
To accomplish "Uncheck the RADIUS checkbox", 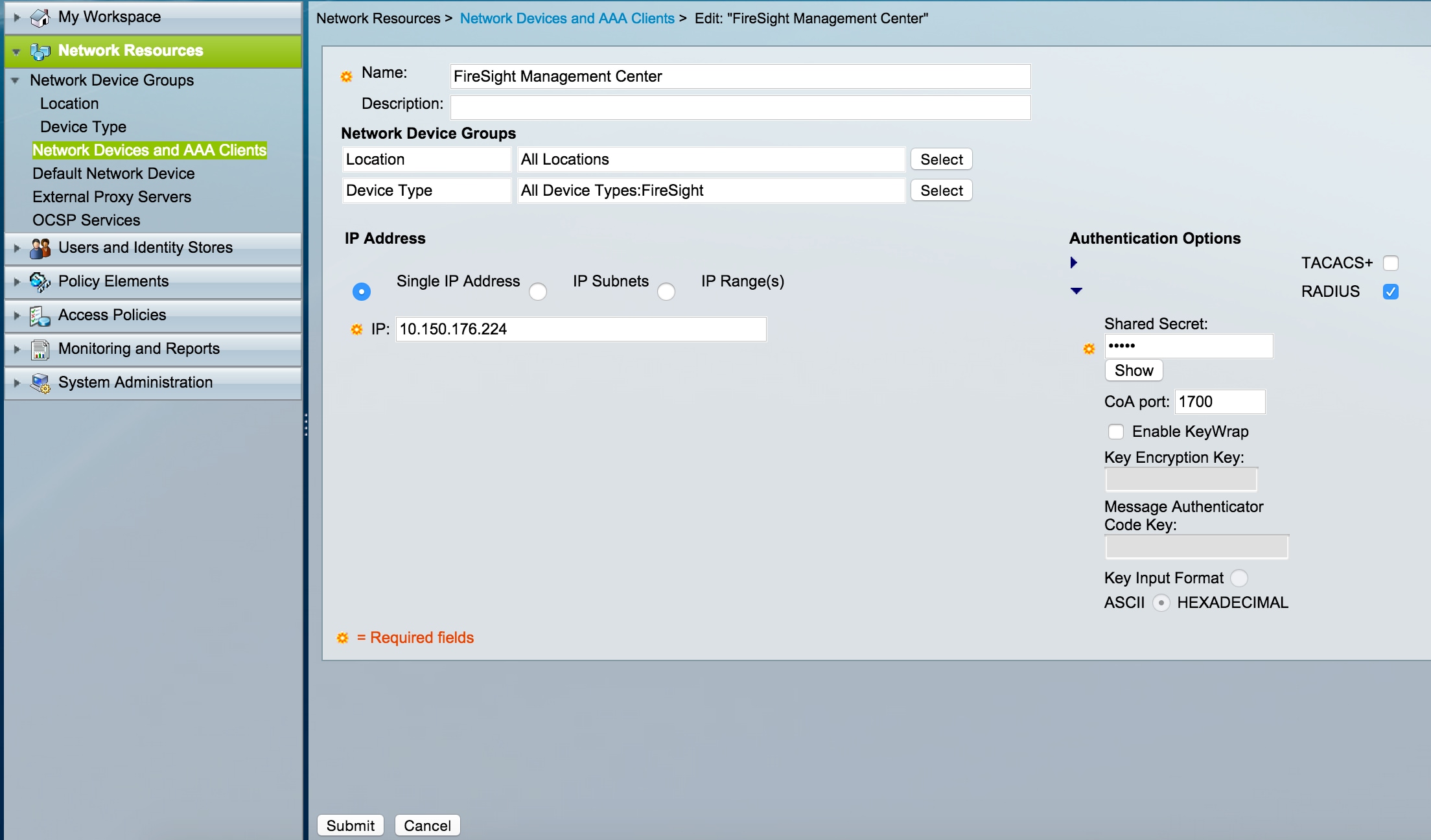I will (1391, 292).
